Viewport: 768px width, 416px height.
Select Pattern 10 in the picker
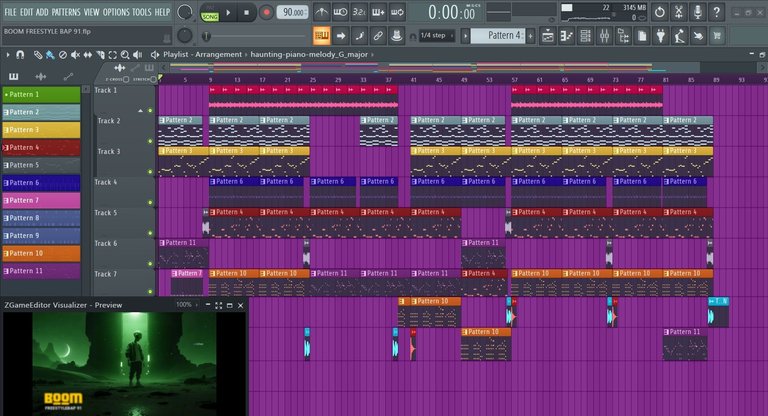coord(41,253)
